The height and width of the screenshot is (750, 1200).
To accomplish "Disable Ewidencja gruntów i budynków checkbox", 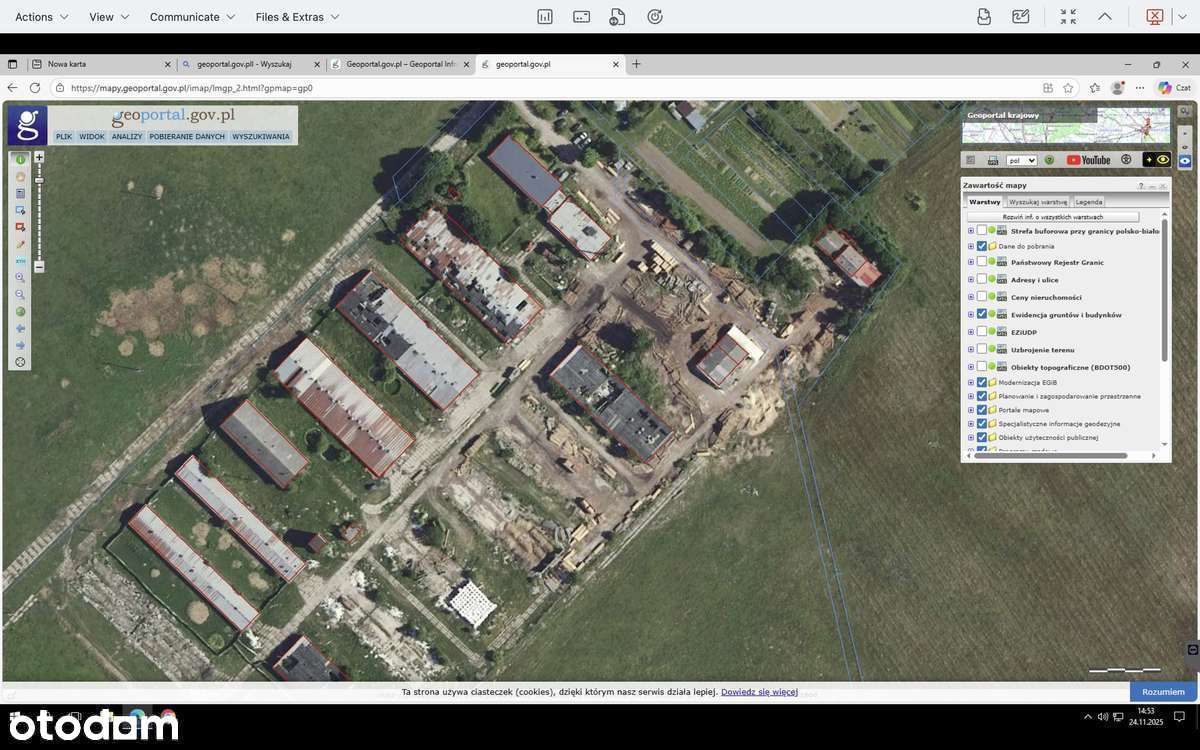I will pos(982,315).
